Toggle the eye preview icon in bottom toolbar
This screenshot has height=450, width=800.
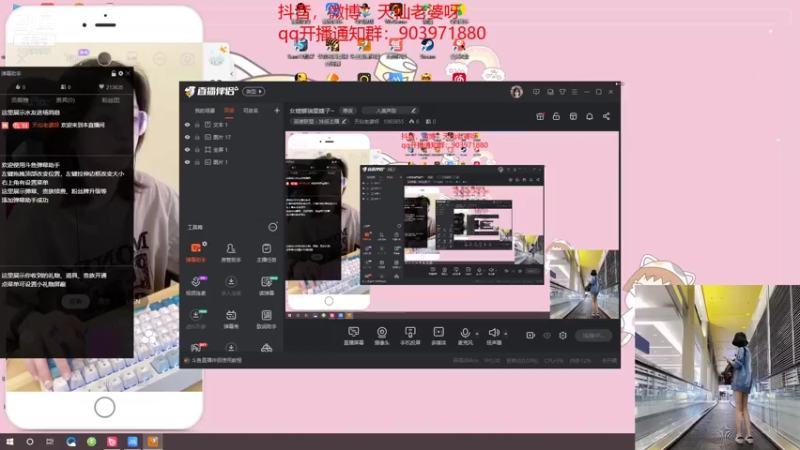pos(547,335)
